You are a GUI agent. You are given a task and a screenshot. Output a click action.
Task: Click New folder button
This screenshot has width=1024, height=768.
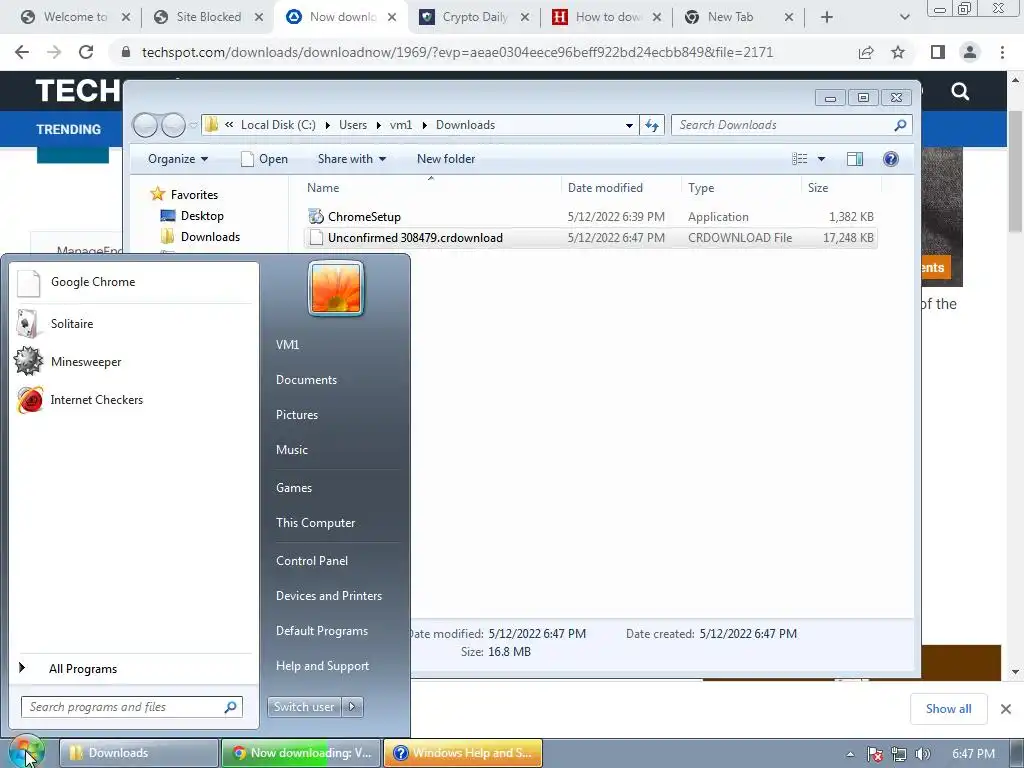446,159
